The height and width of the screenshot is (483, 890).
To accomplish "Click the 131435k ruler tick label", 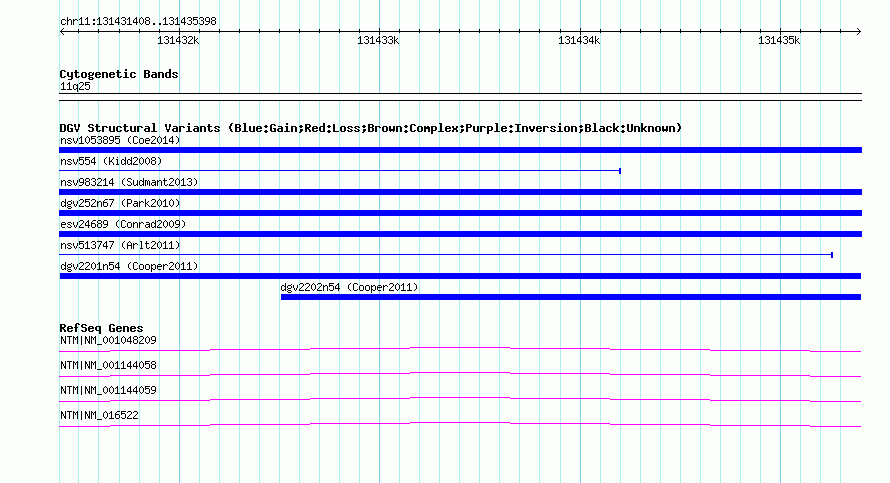I will click(779, 40).
